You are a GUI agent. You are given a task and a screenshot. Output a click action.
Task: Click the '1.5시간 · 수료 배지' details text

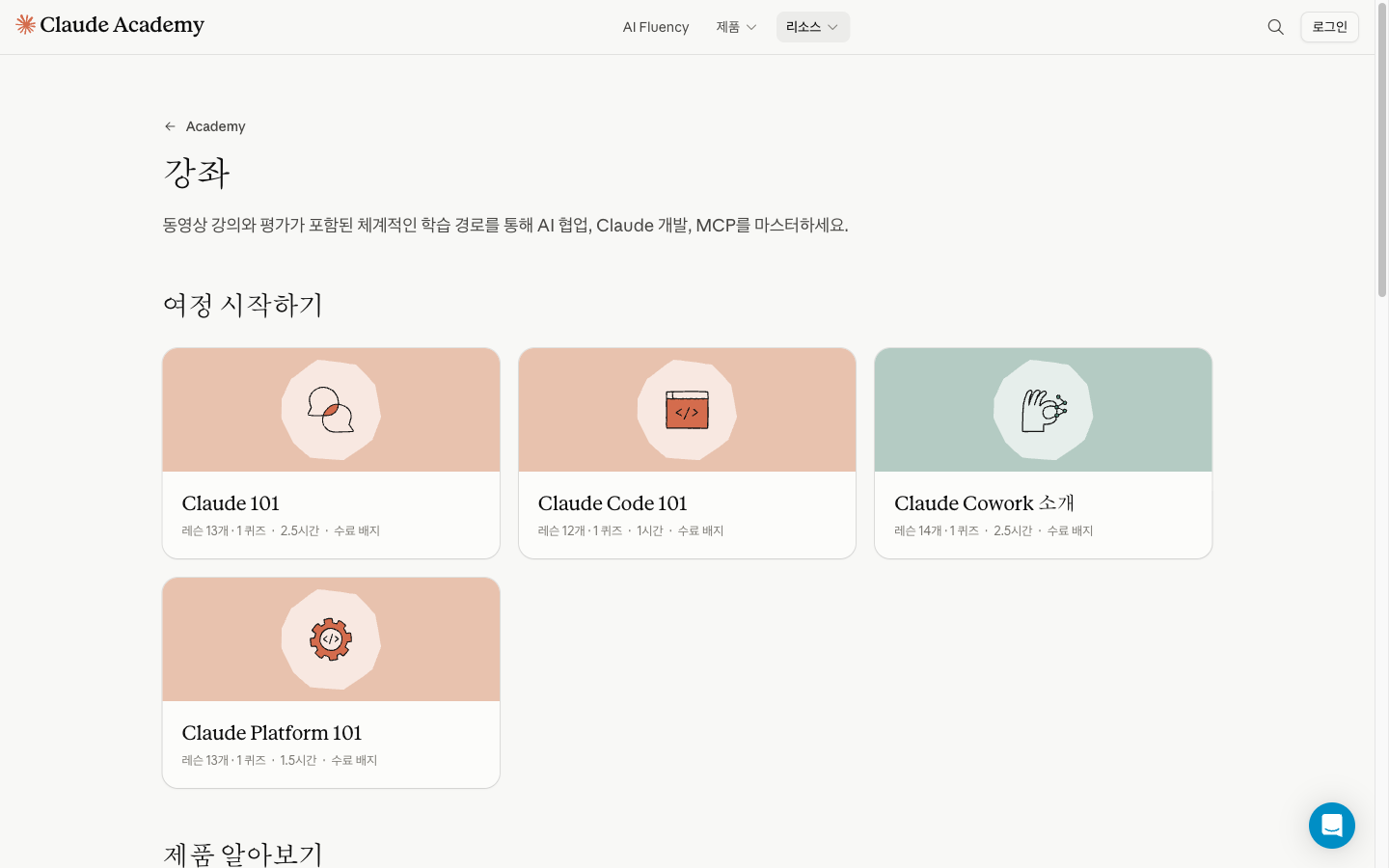[329, 760]
